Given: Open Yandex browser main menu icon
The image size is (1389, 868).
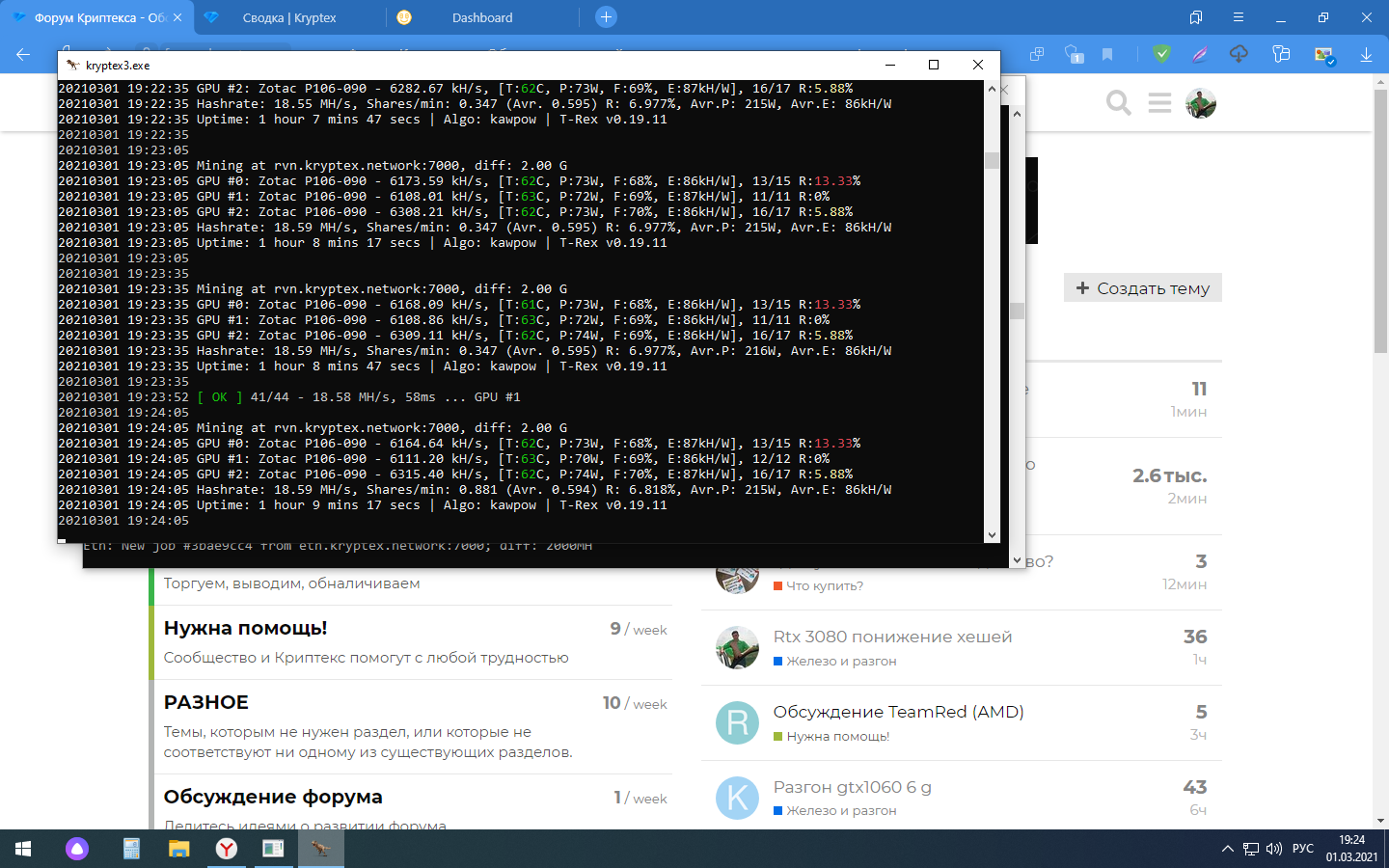Looking at the screenshot, I should point(1239,17).
